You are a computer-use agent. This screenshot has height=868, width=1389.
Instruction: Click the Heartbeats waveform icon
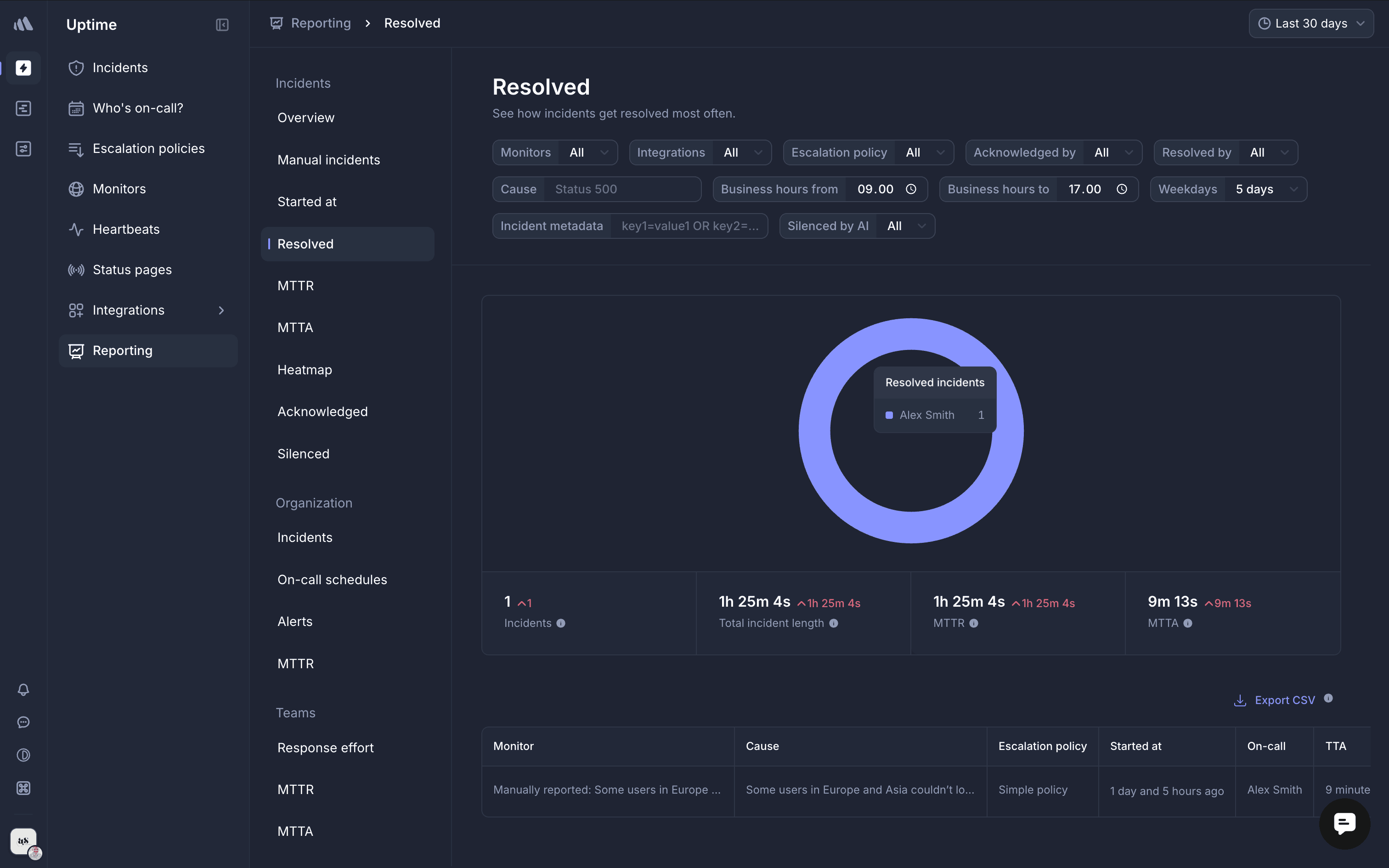[76, 229]
